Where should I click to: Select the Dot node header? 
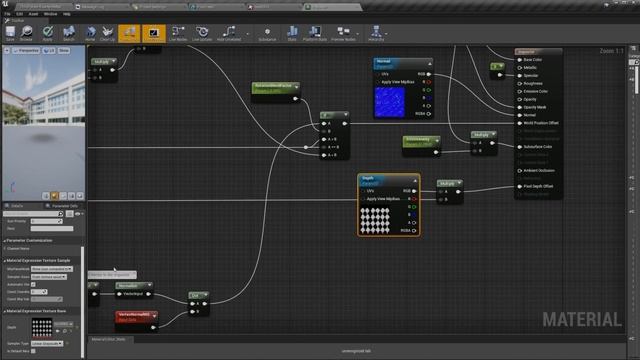click(x=199, y=295)
